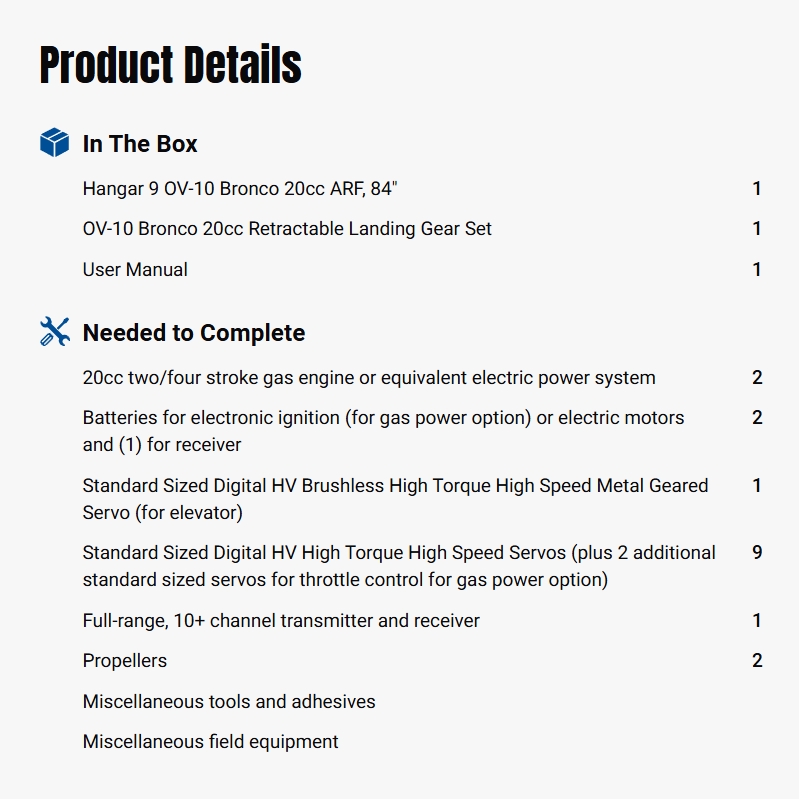Select Miscellaneous tools and adhesives
This screenshot has height=799, width=799.
click(229, 701)
